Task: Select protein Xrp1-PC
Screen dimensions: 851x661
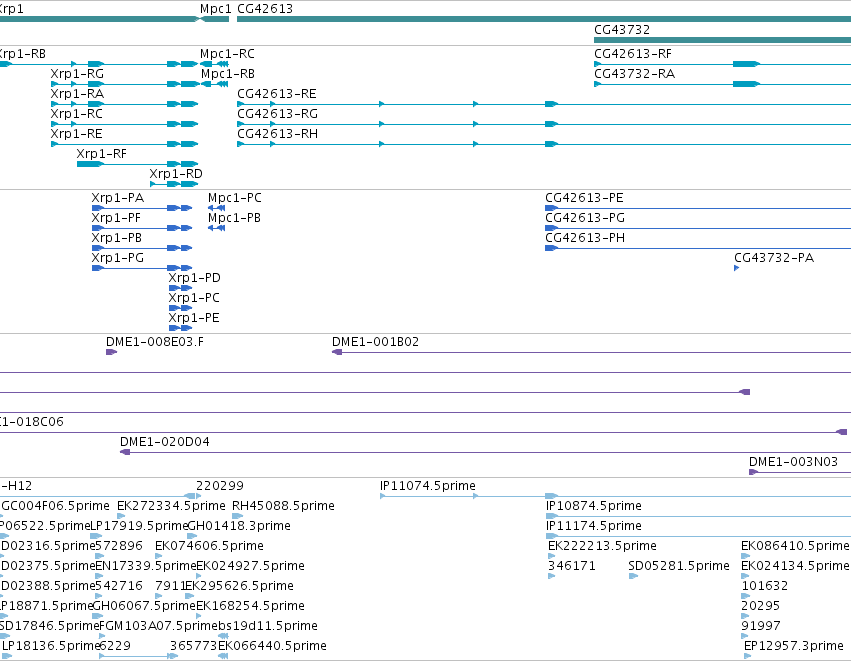Action: coord(194,298)
